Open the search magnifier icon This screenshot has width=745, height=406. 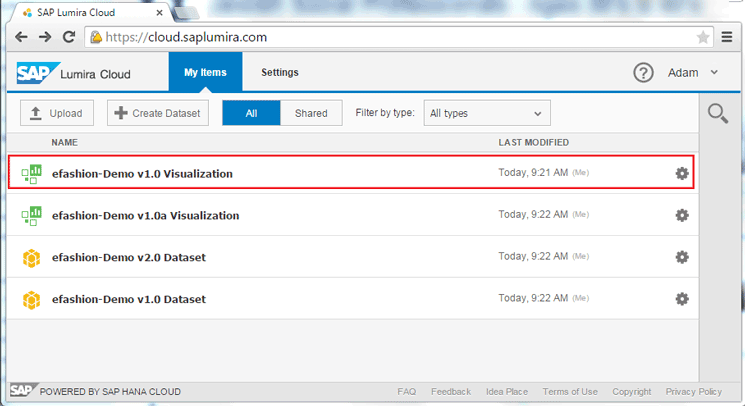717,113
